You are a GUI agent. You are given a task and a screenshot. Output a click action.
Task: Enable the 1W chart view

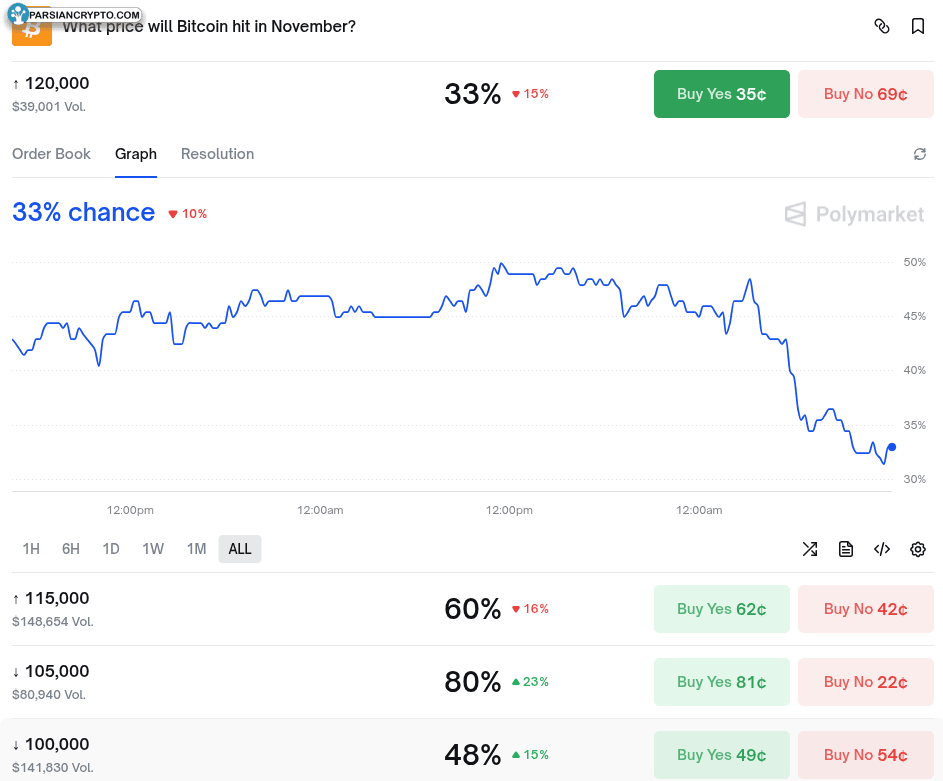(x=153, y=549)
